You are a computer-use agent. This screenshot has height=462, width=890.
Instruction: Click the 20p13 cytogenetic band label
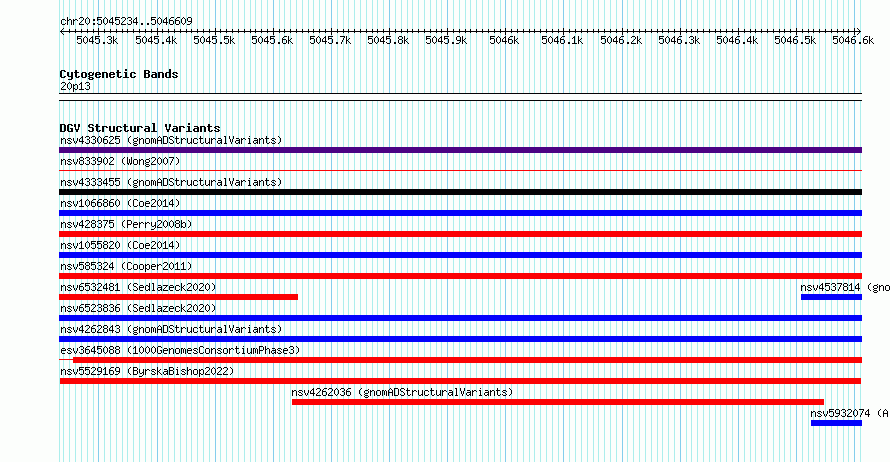pos(75,86)
